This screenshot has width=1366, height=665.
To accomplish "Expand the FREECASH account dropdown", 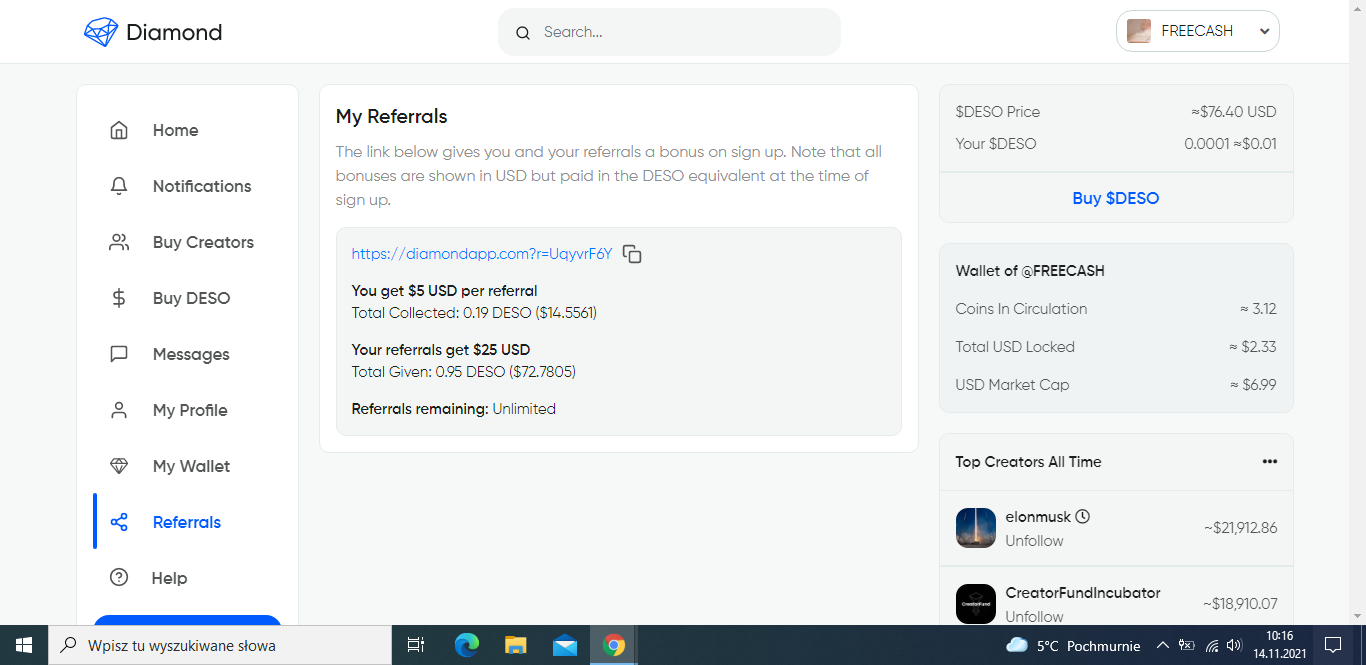I will (1264, 32).
